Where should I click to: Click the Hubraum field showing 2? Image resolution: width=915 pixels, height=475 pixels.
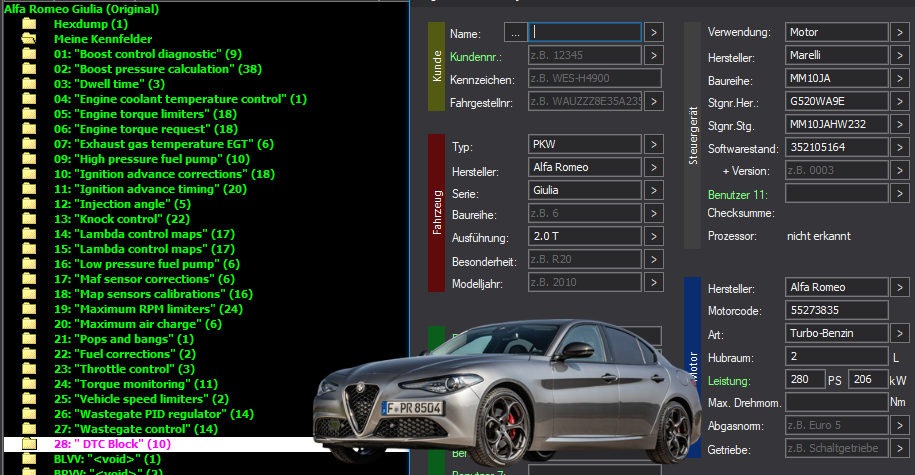[837, 356]
